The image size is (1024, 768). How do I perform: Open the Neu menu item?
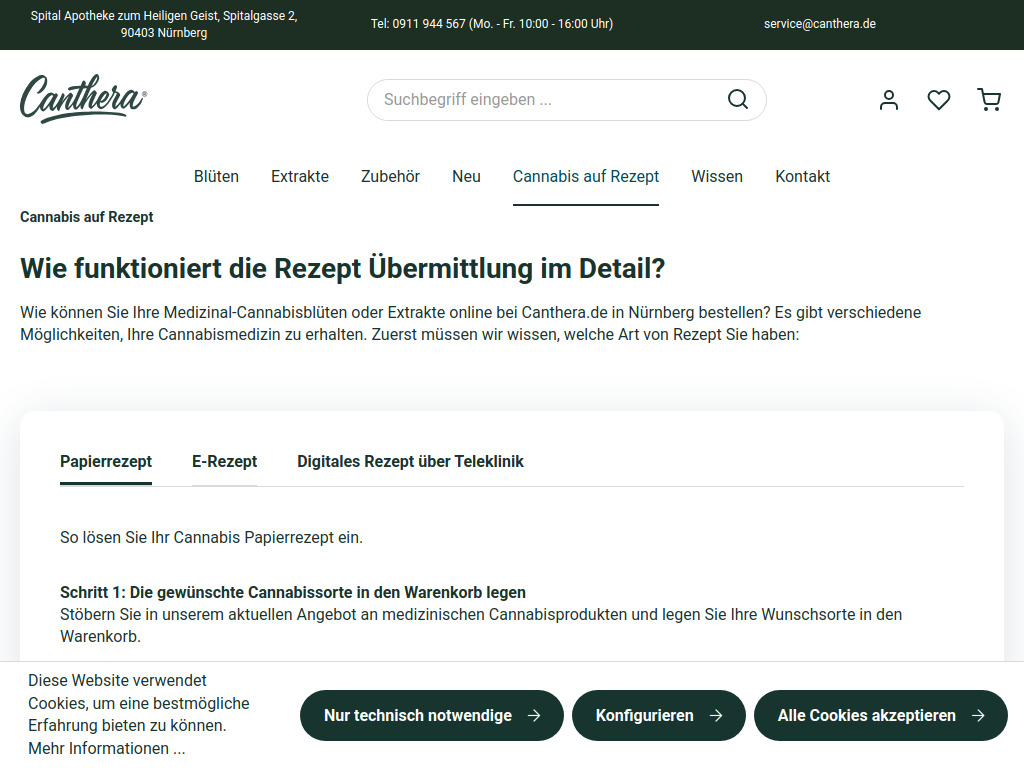point(466,176)
